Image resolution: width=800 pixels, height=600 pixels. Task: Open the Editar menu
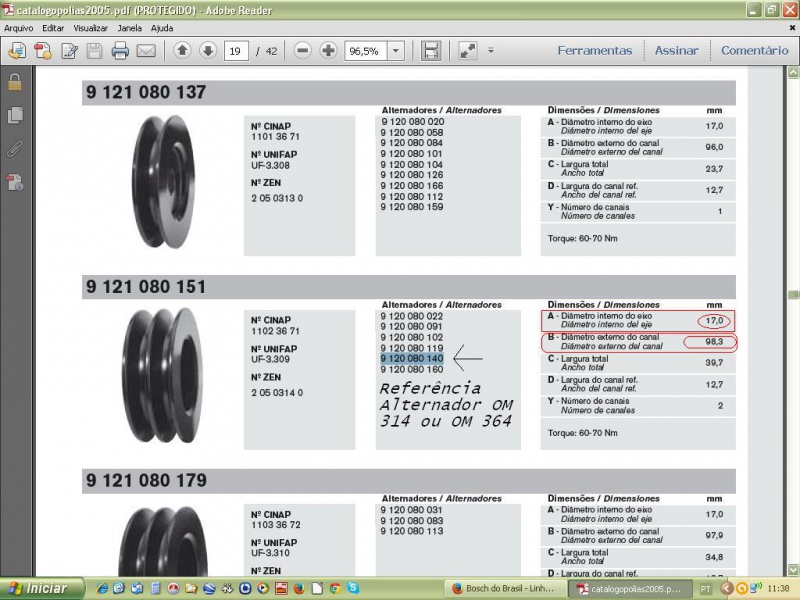click(53, 28)
